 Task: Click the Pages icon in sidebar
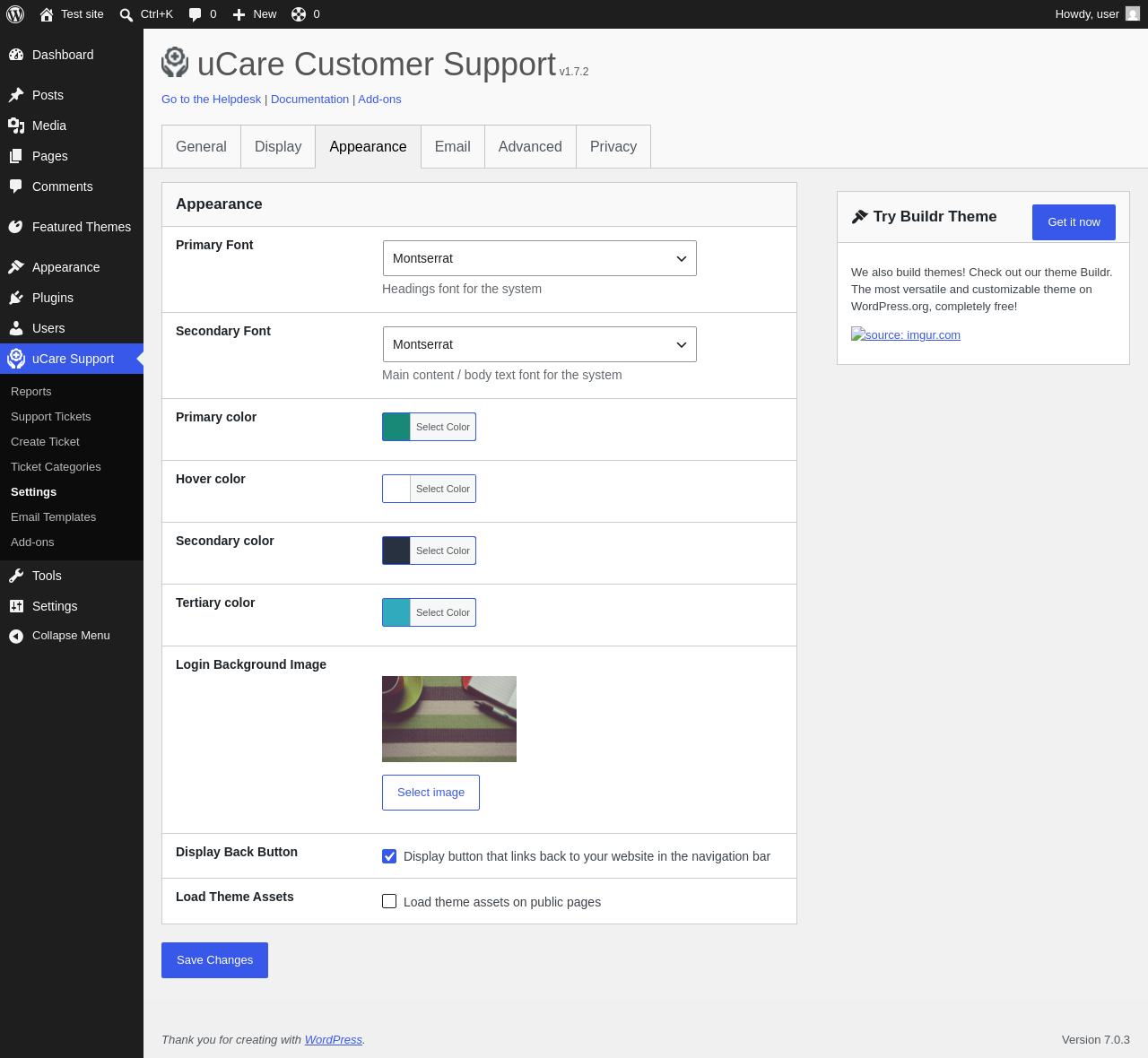point(16,156)
